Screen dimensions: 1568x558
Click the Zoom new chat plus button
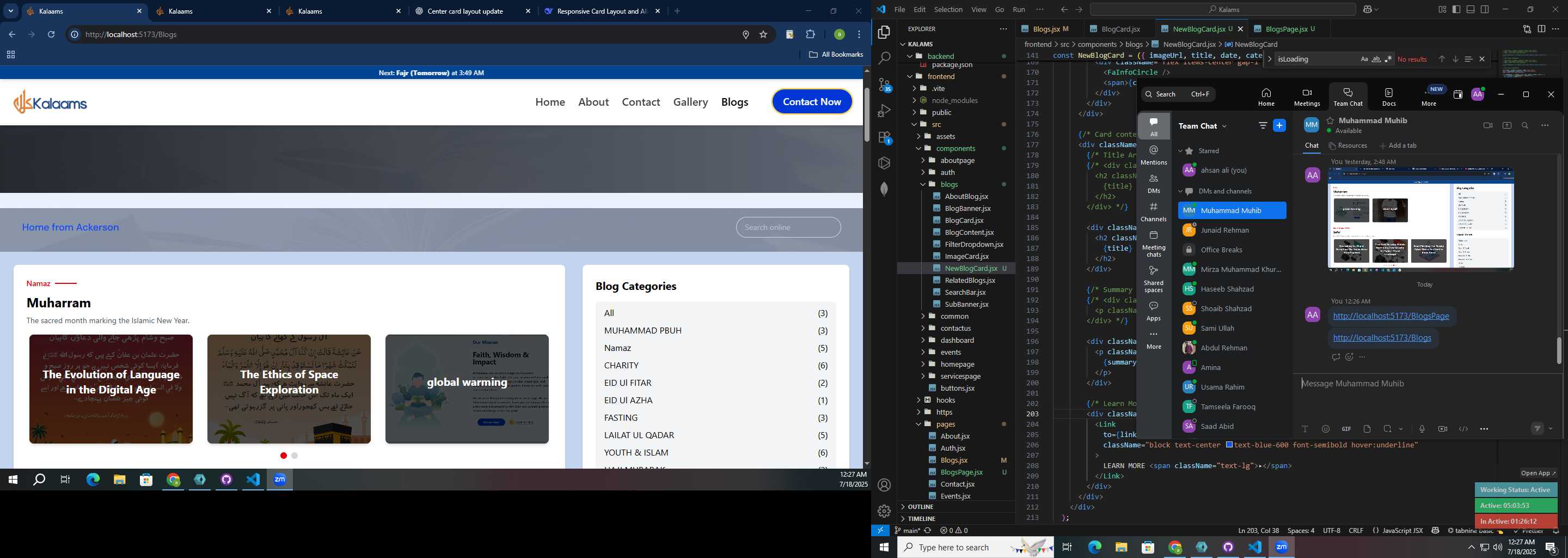tap(1279, 125)
